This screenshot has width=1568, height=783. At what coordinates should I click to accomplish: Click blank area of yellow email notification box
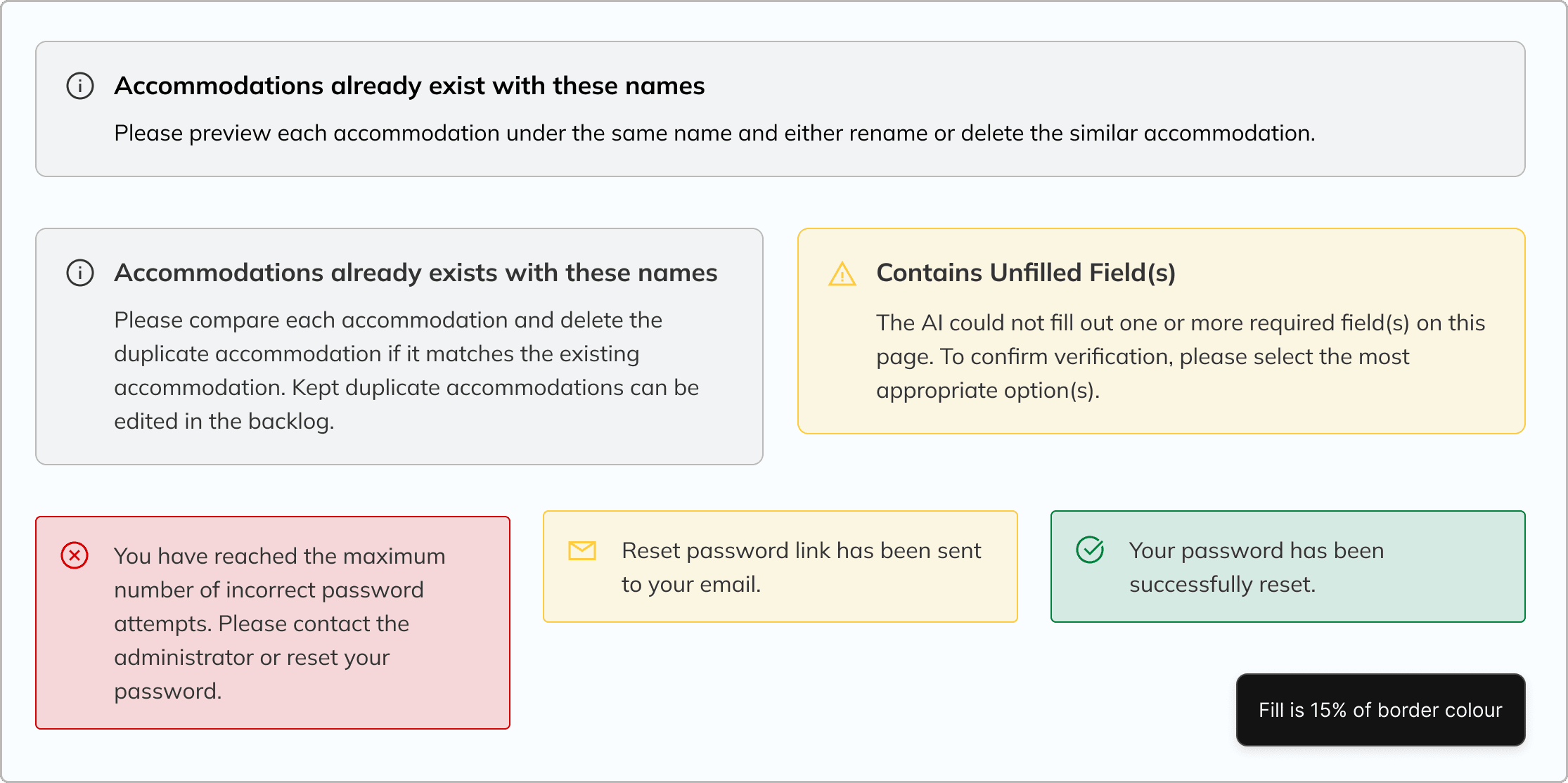[886, 604]
